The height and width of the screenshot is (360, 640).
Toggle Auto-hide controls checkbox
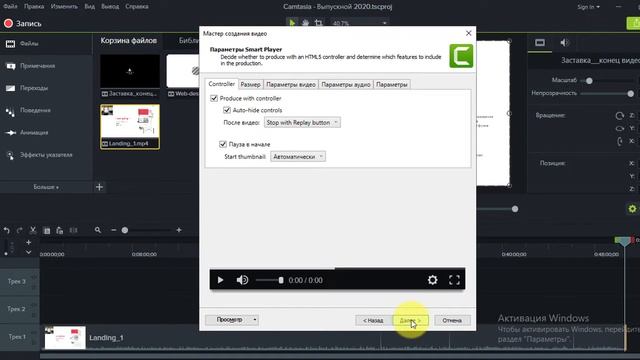tap(227, 110)
